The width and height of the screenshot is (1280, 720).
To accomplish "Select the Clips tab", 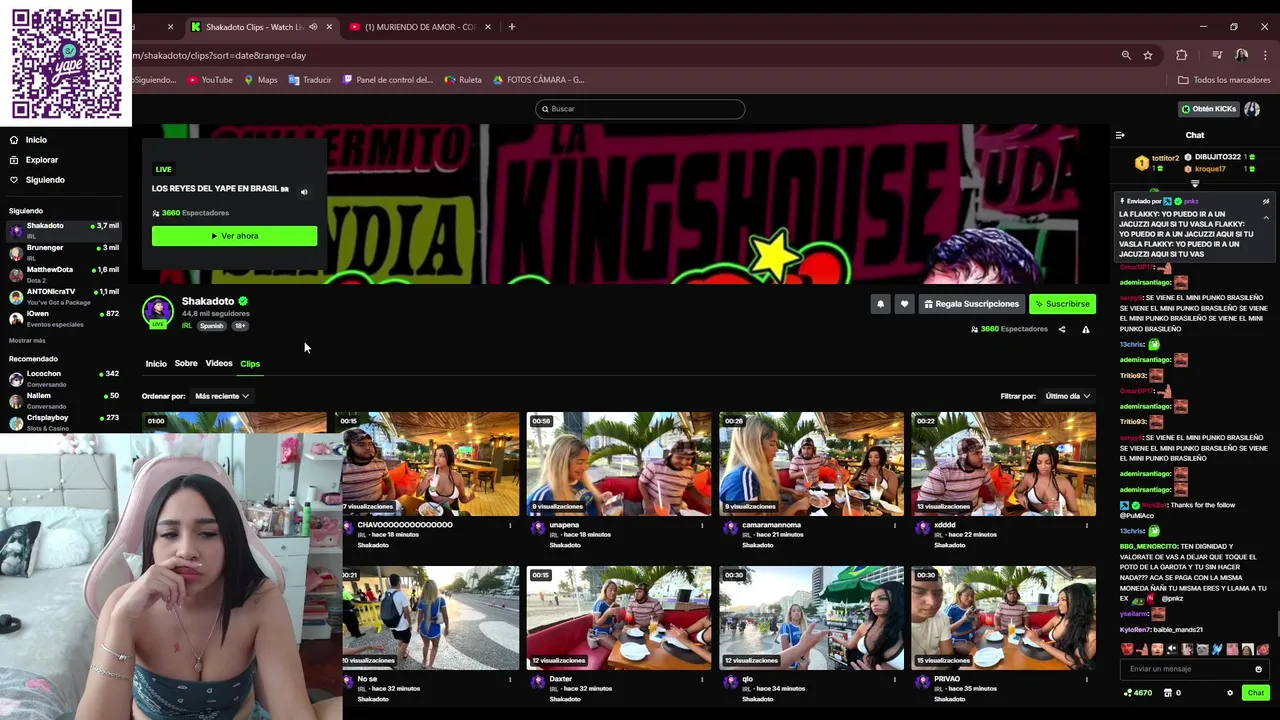I will 250,364.
